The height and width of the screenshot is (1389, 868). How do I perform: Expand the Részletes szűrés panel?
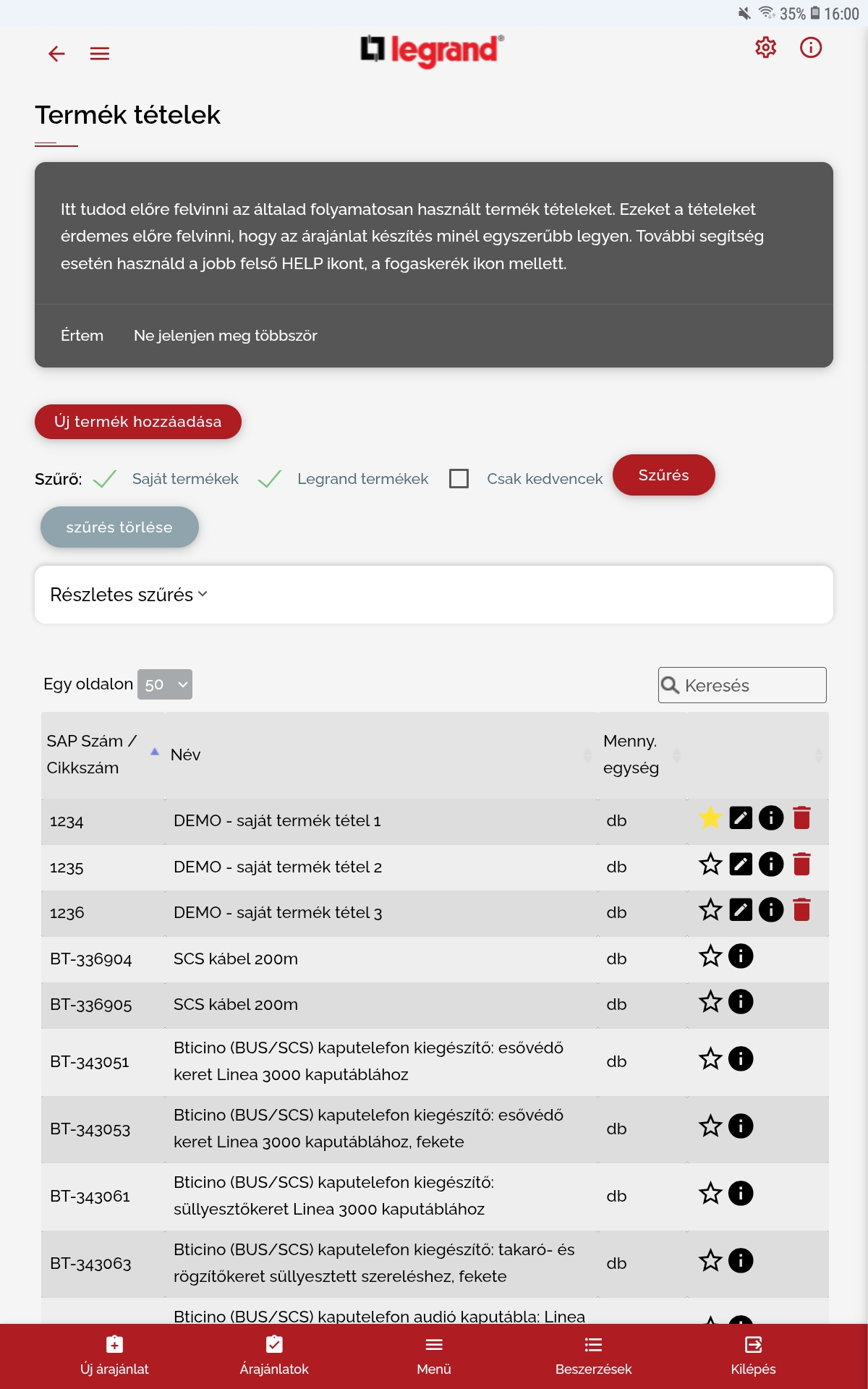tap(129, 595)
